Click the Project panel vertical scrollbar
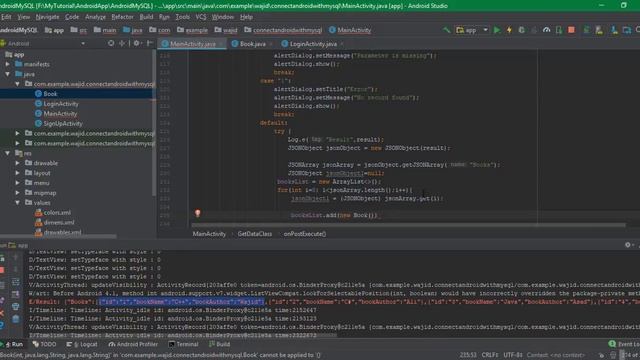 pos(154,122)
